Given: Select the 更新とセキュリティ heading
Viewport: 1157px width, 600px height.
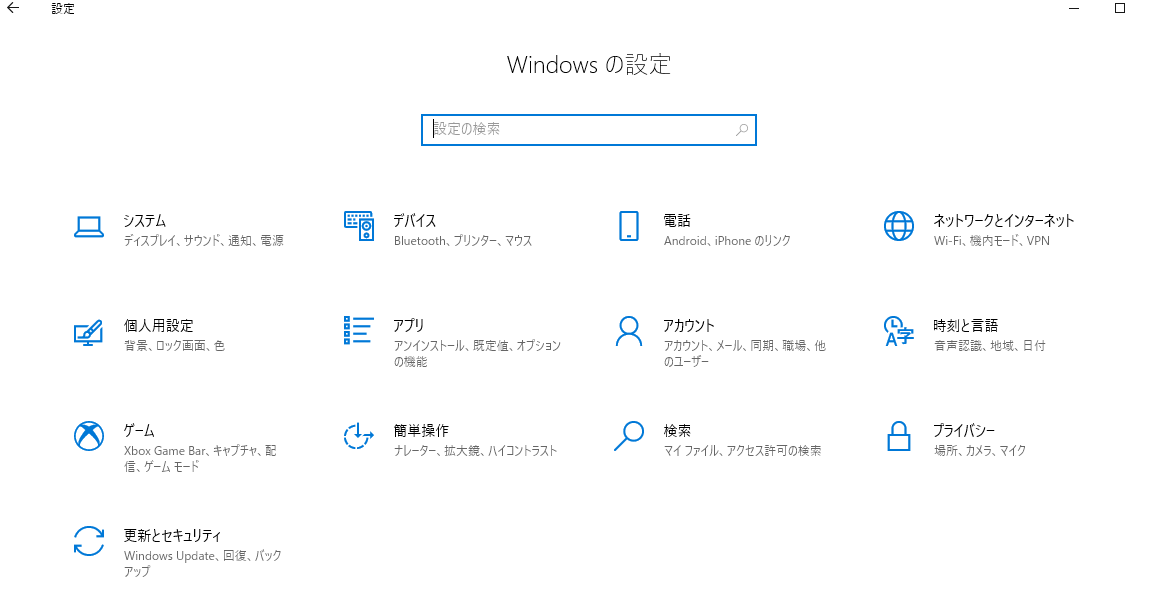Looking at the screenshot, I should coord(172,536).
